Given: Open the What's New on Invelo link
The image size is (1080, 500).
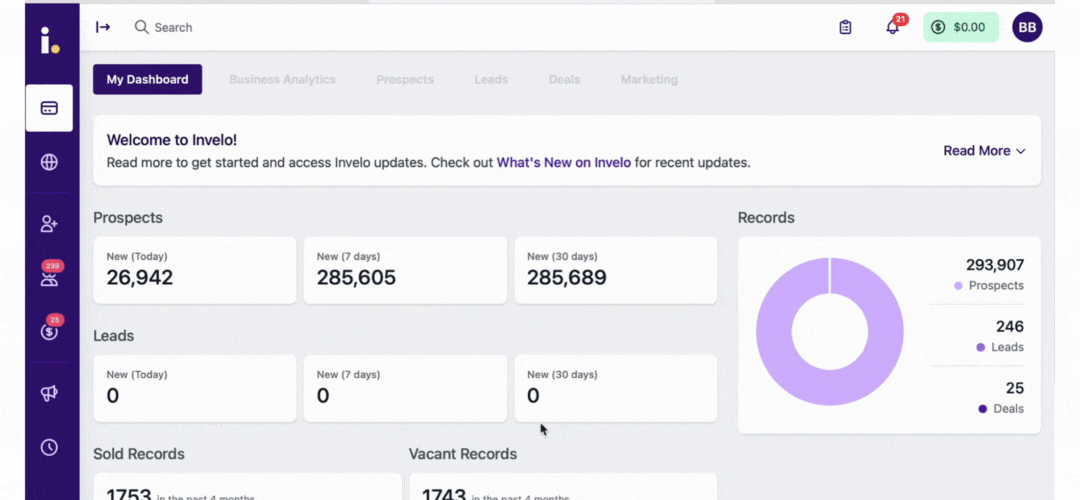Looking at the screenshot, I should click(x=563, y=163).
